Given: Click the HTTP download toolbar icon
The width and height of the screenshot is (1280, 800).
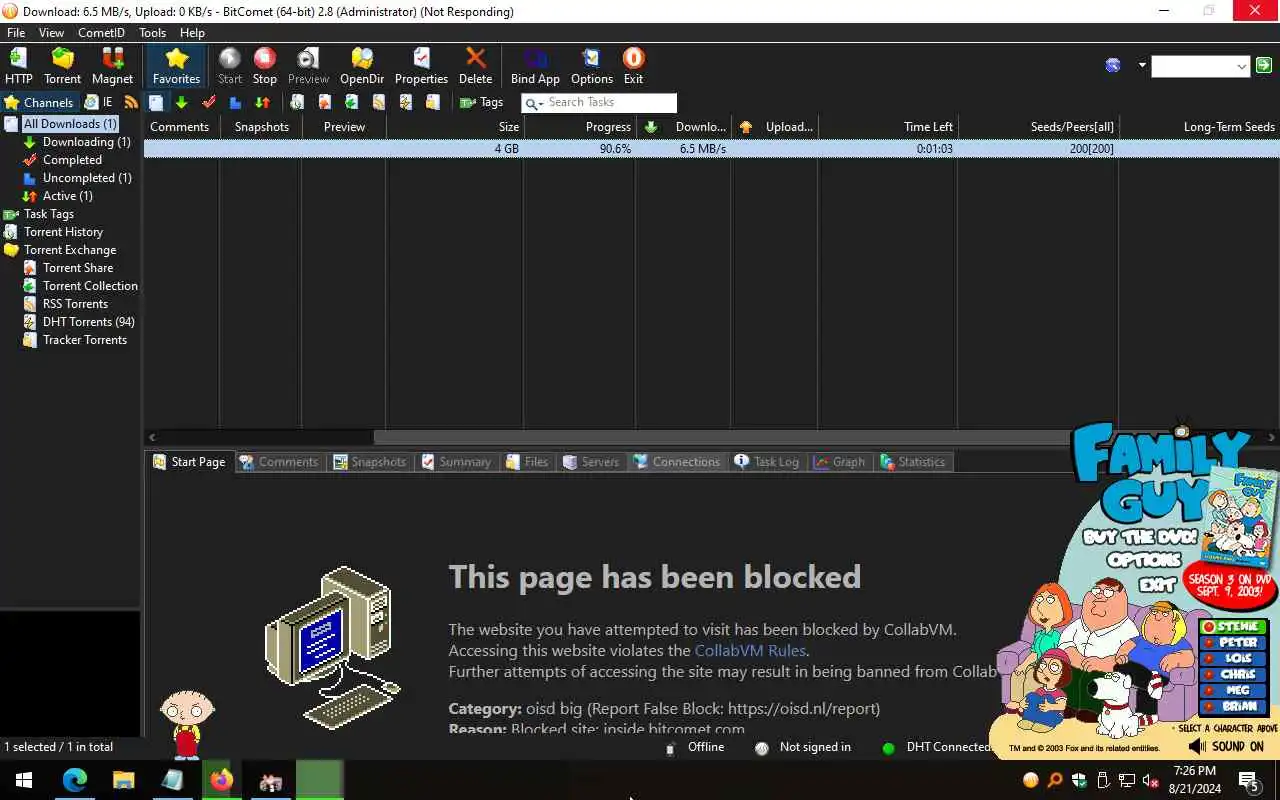Looking at the screenshot, I should [x=19, y=66].
